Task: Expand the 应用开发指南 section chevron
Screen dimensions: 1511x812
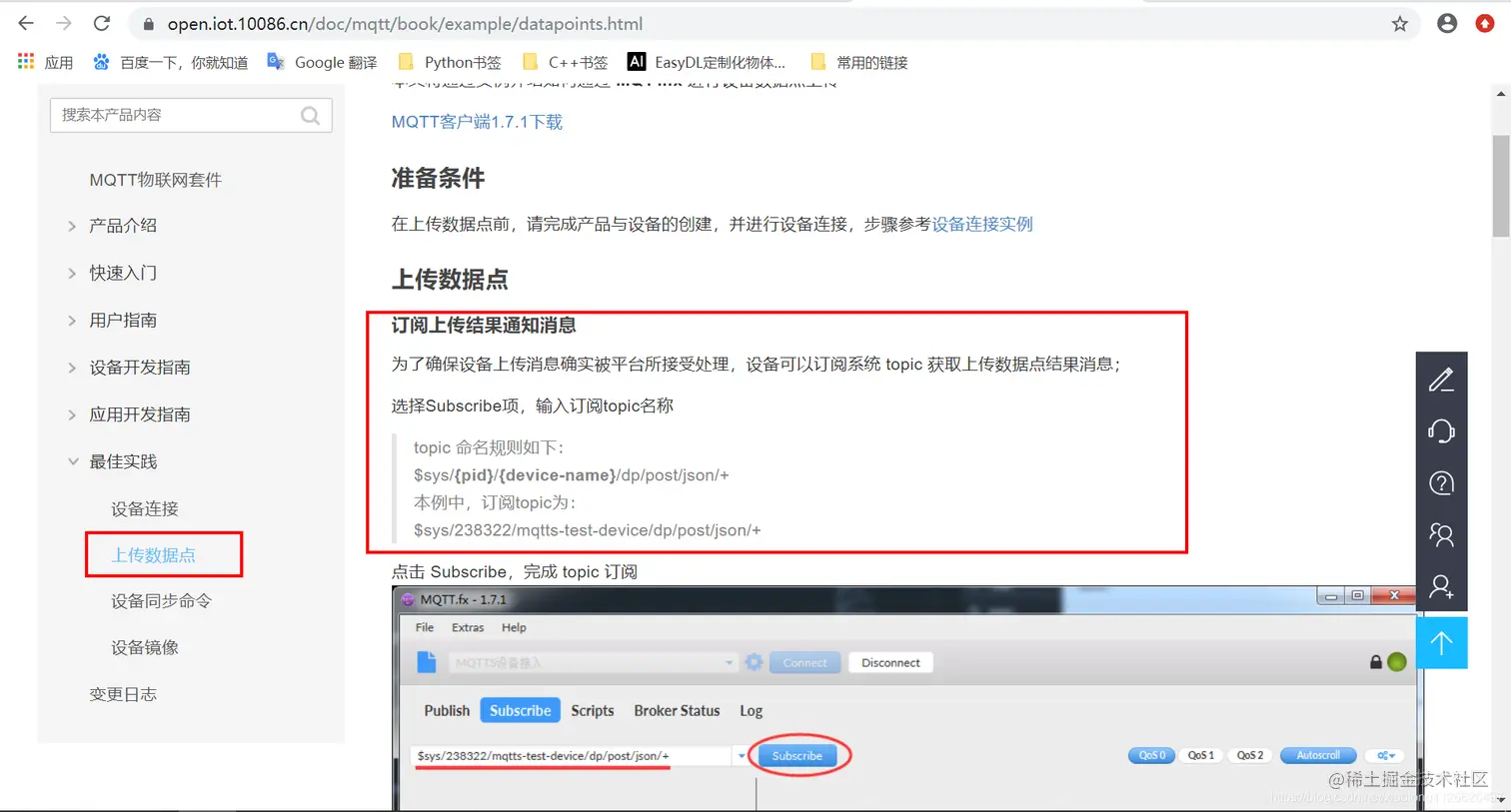Action: pos(72,414)
